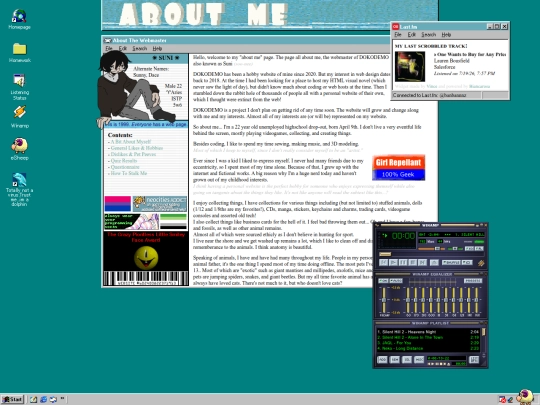Adjust the equalizer preamp slider
Image resolution: width=540 pixels, height=405 pixels.
(384, 300)
